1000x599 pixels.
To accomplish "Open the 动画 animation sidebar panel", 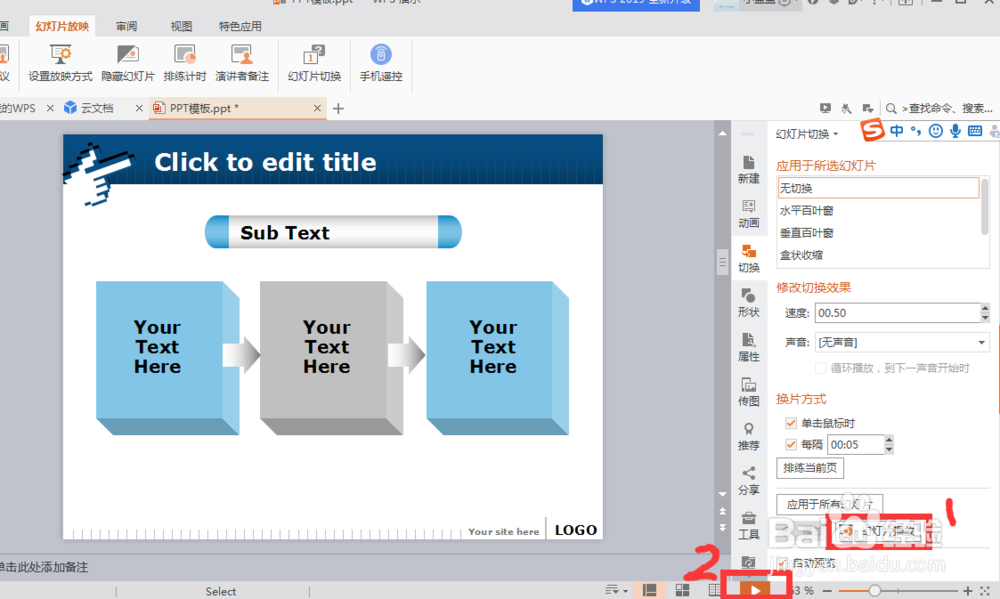I will 749,214.
